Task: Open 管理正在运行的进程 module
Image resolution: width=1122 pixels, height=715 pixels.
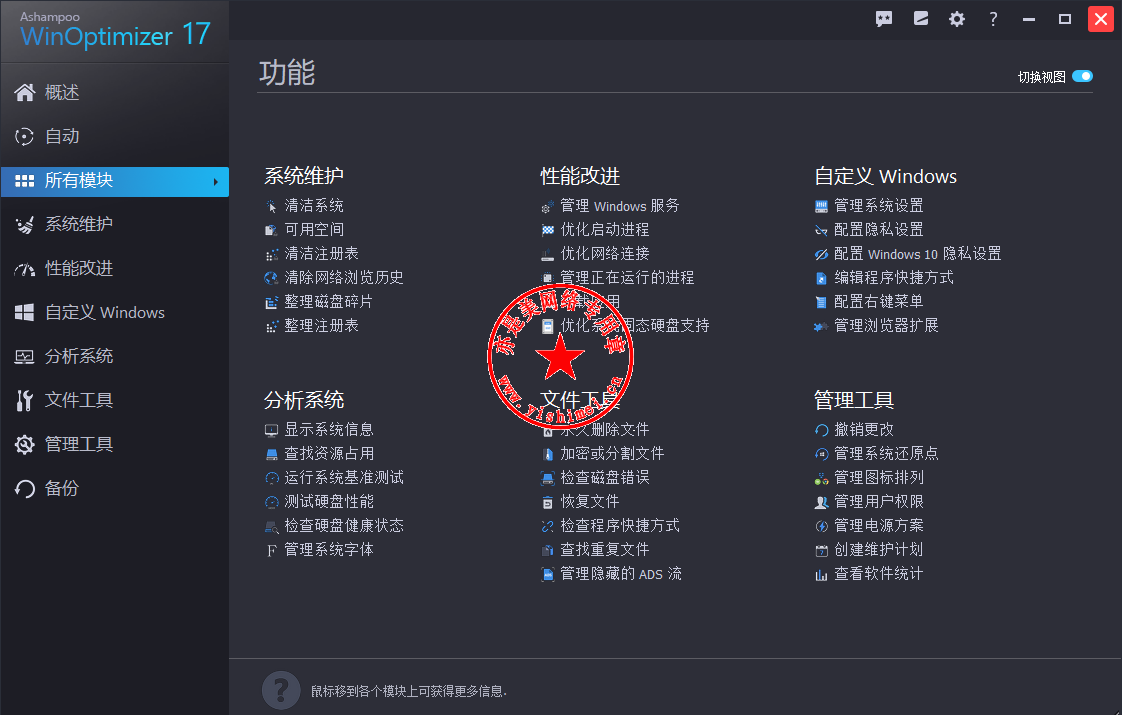Action: pyautogui.click(x=627, y=278)
